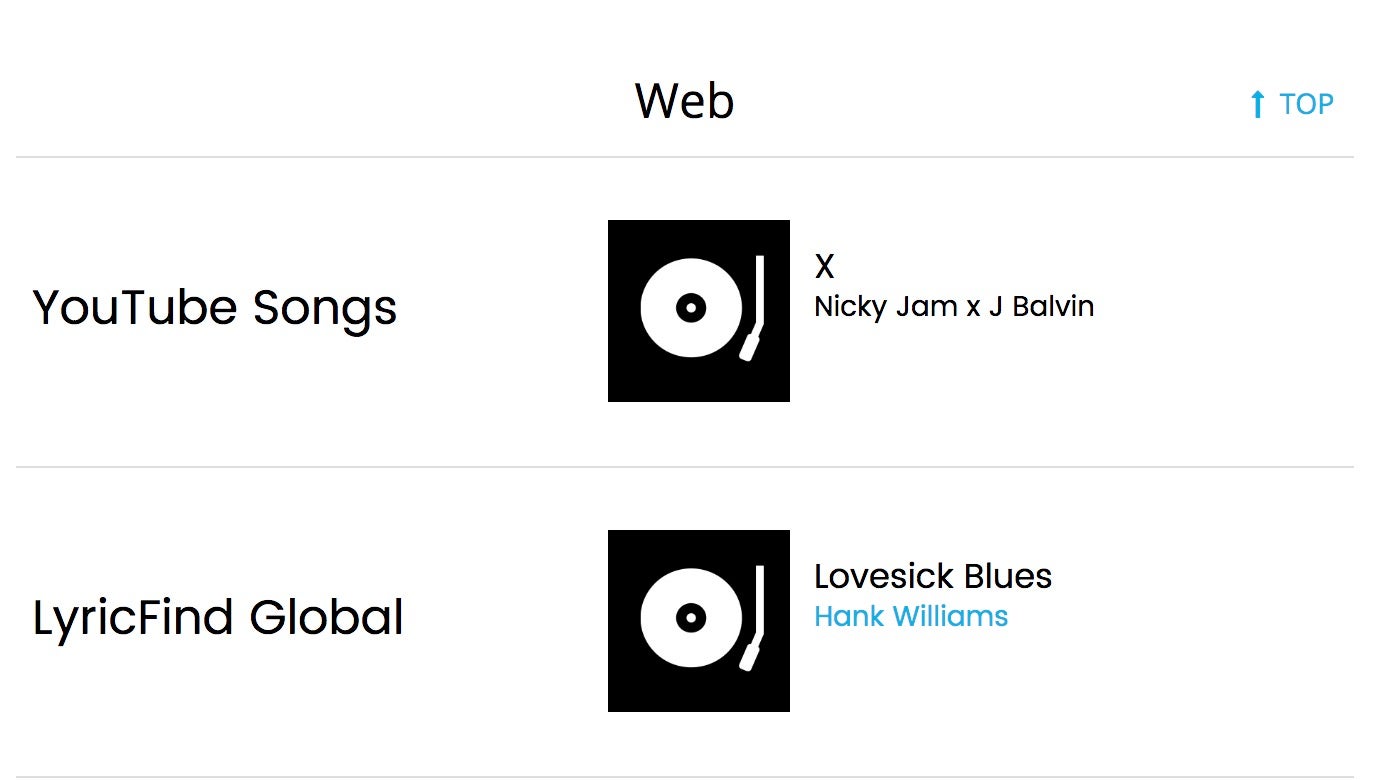Click the LyricFind Global chart heading
Screen dimensions: 1400x780
click(218, 617)
